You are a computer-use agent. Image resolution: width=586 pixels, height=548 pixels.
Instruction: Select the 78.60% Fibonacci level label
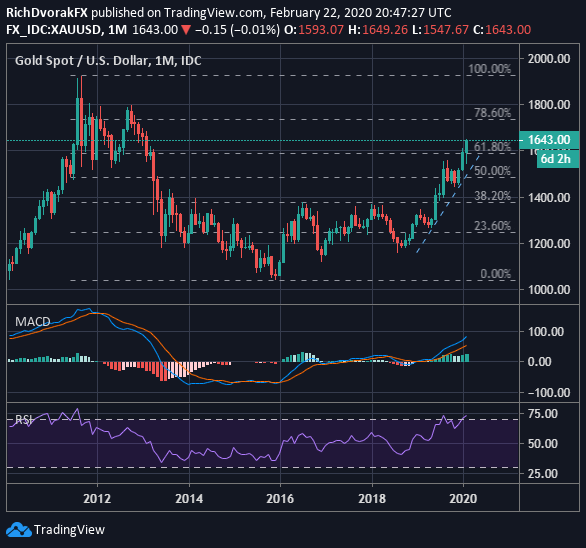coord(493,113)
